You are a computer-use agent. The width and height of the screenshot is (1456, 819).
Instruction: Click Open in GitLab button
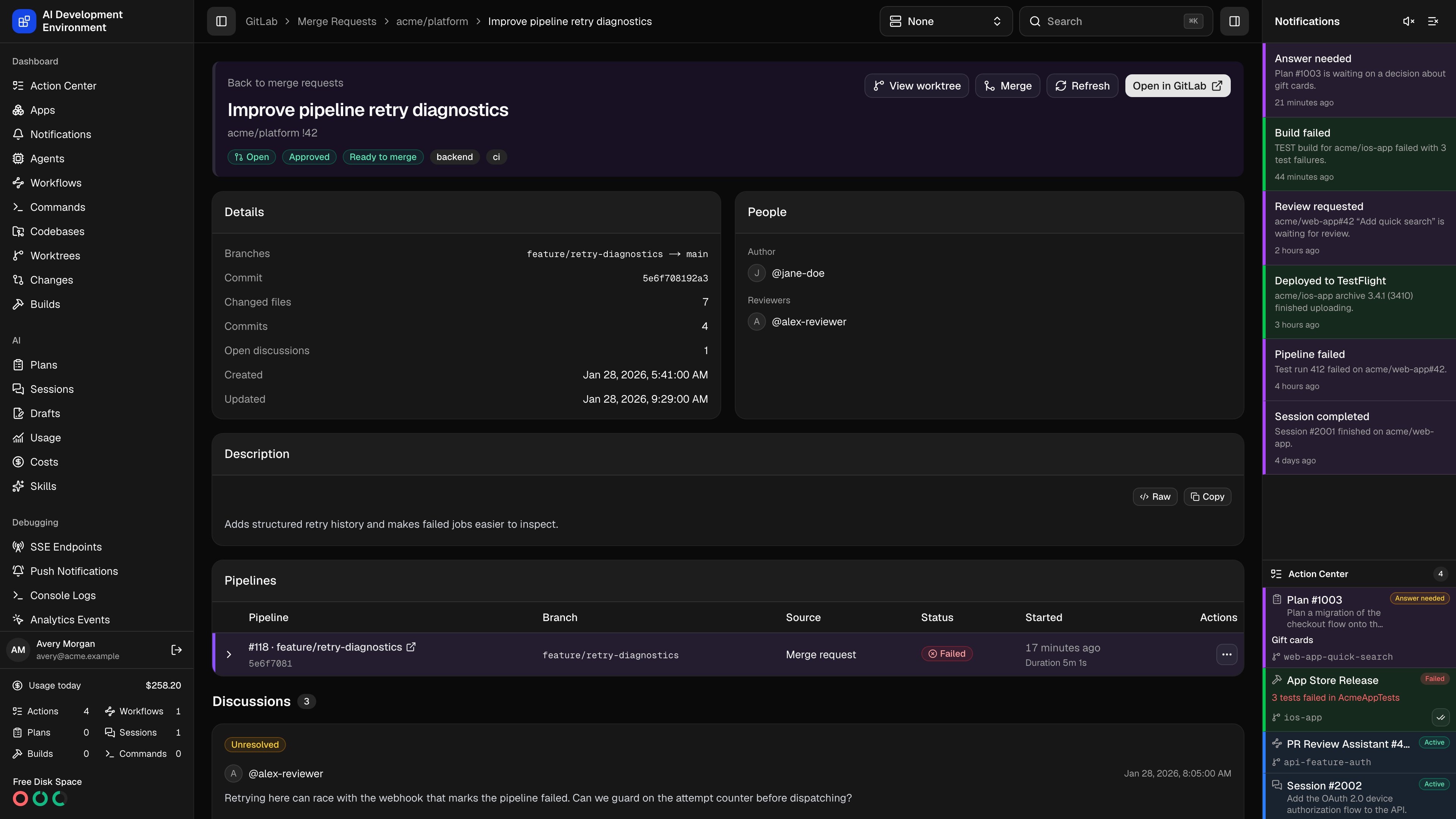[1177, 86]
